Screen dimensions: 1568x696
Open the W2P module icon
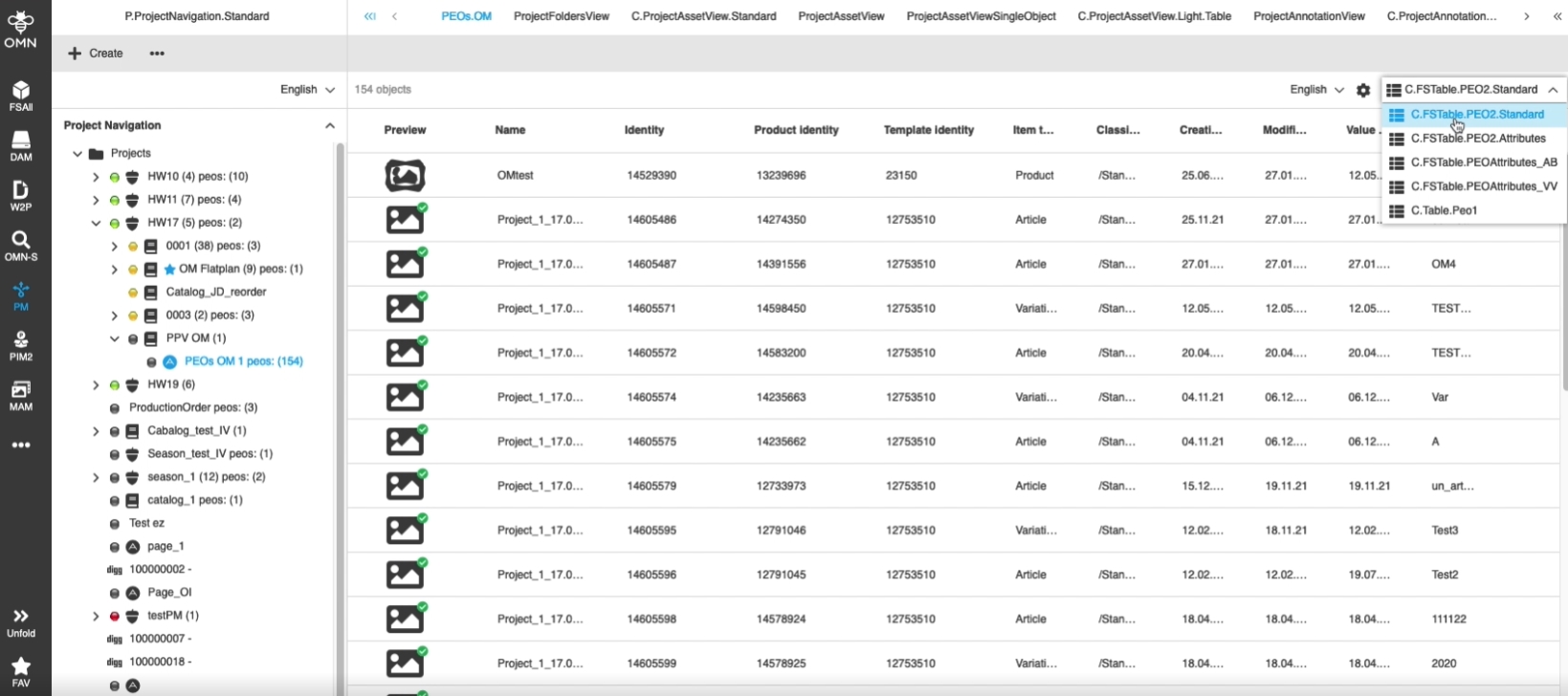21,195
